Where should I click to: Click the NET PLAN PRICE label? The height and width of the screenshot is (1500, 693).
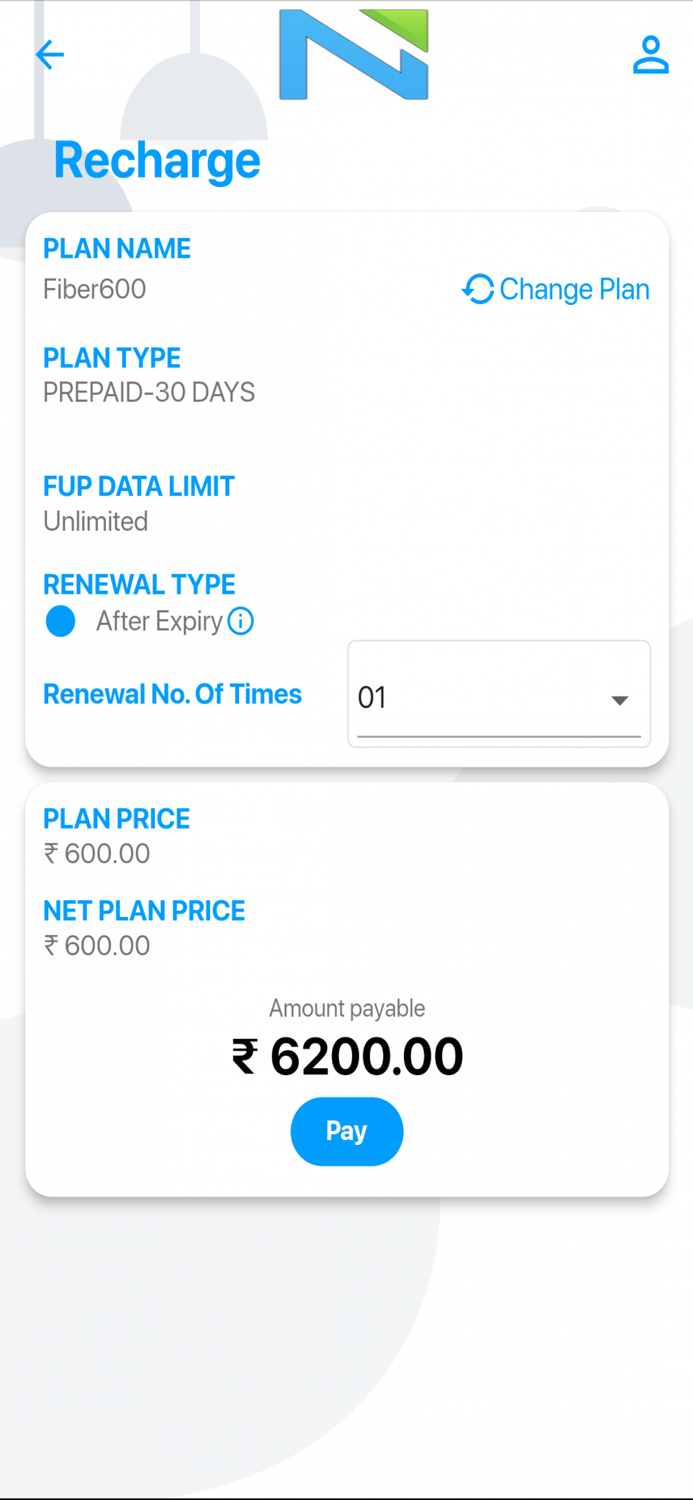coord(144,911)
